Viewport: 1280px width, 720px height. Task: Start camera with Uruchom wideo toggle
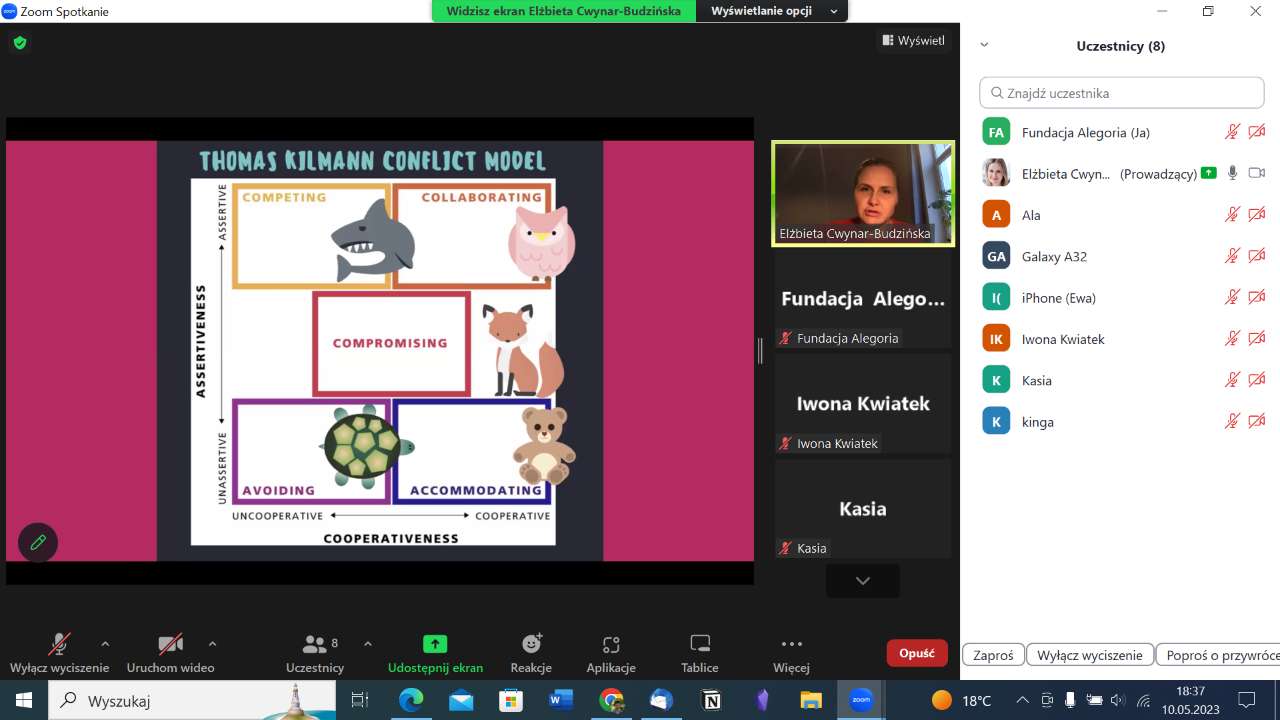click(170, 644)
